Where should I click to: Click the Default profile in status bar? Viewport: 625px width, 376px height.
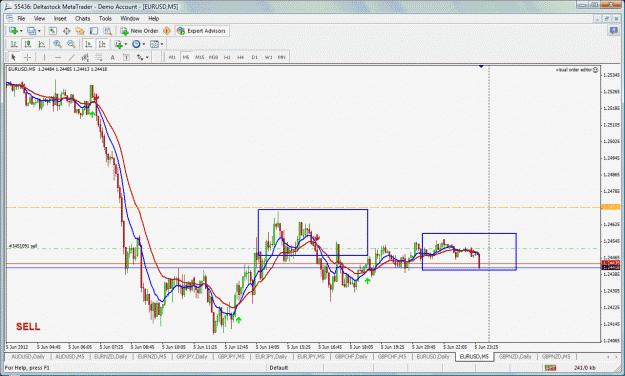pyautogui.click(x=279, y=368)
